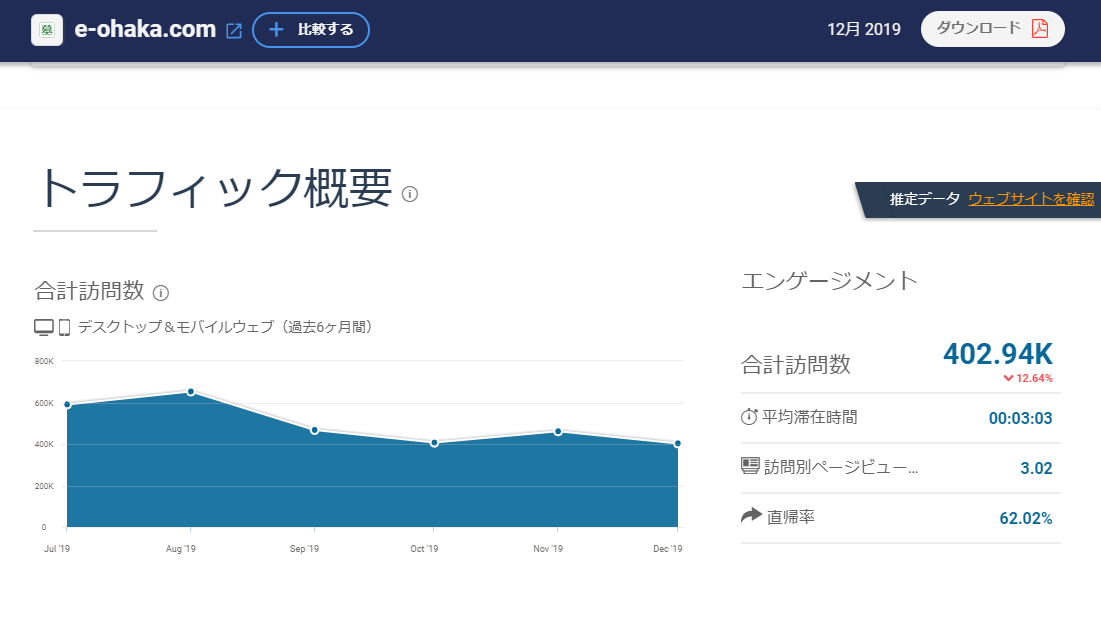Click the 62.02% bounce rate value
1101x619 pixels.
[x=1026, y=519]
